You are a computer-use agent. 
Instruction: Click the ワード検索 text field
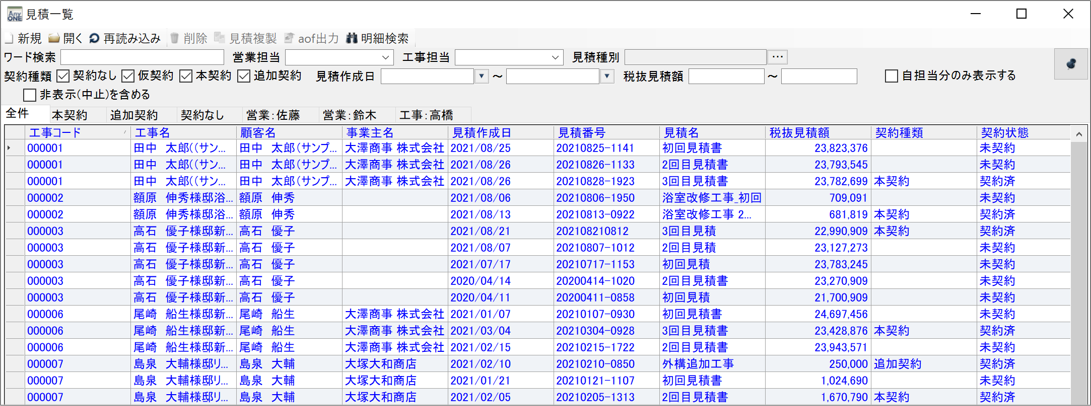[x=142, y=58]
